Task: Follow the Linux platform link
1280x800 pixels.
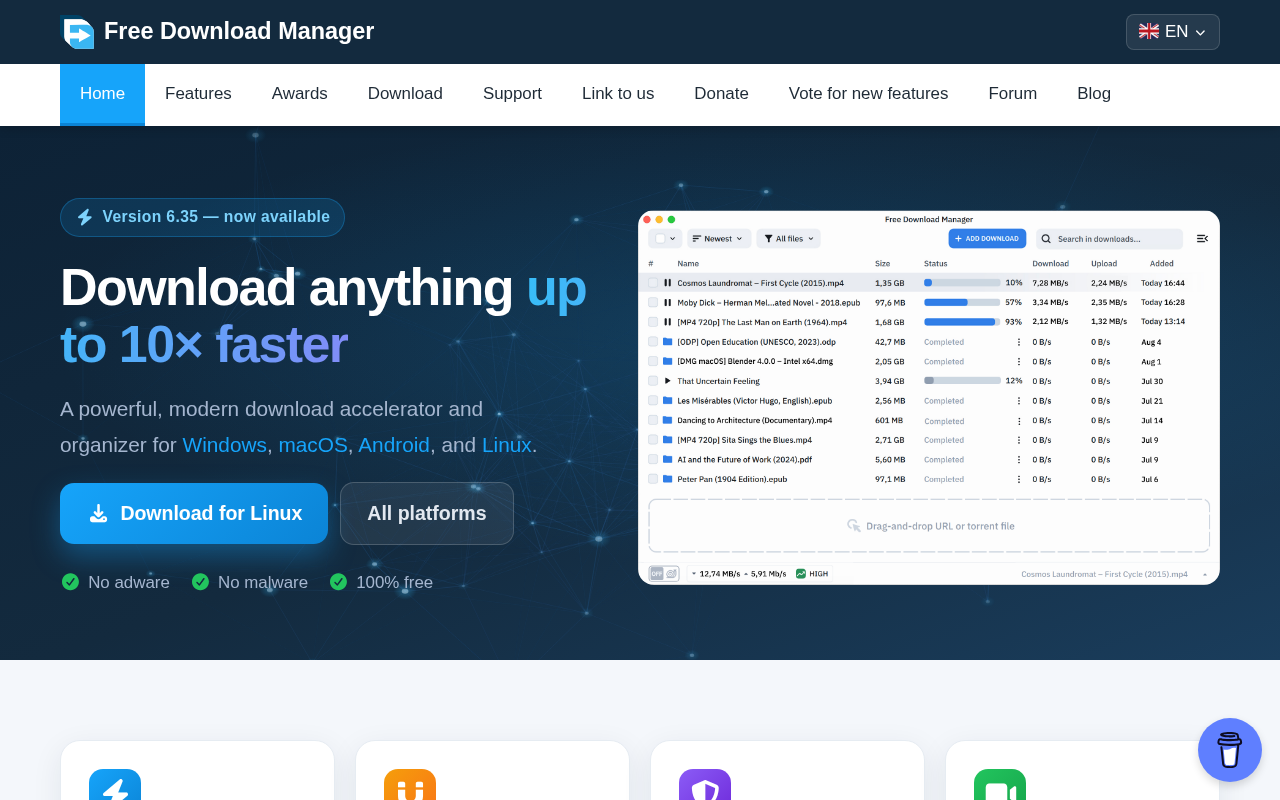Action: (x=507, y=445)
